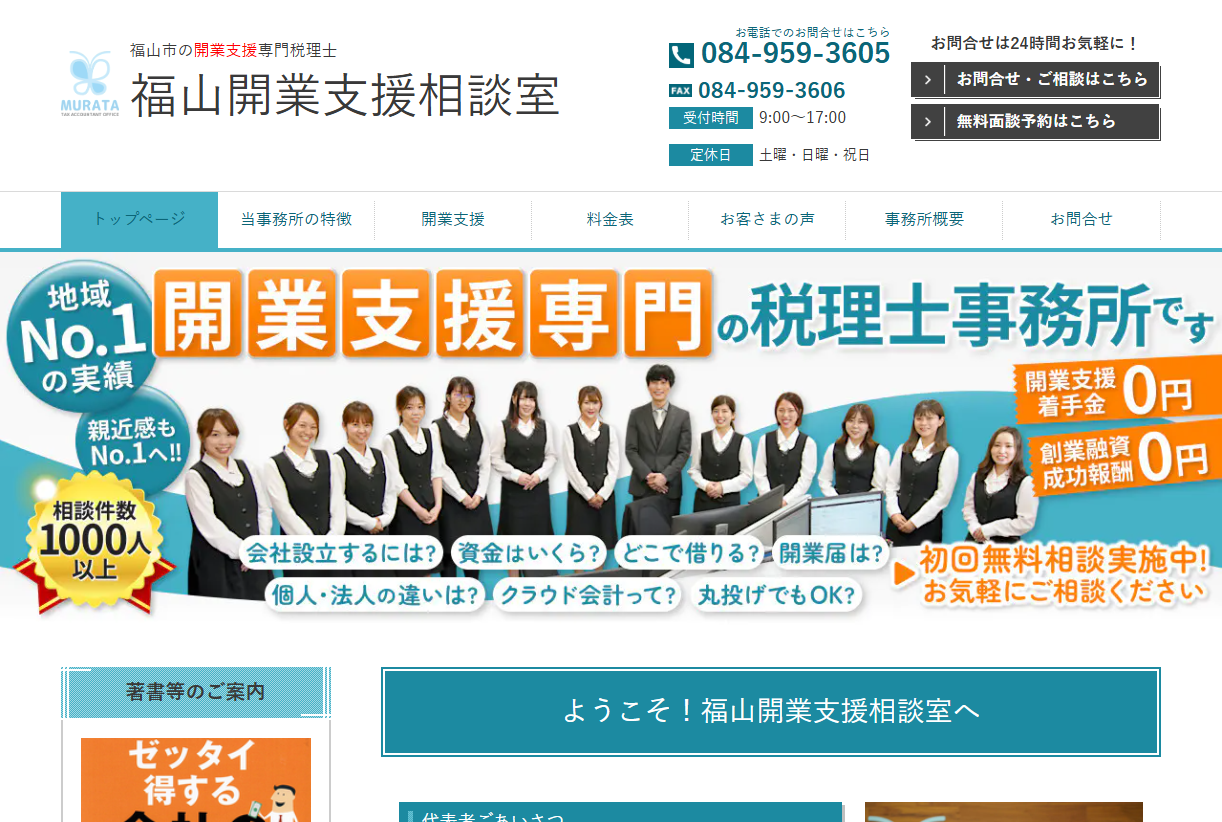Click the telephone icon beside 084-959-3605
The image size is (1222, 822).
[681, 55]
